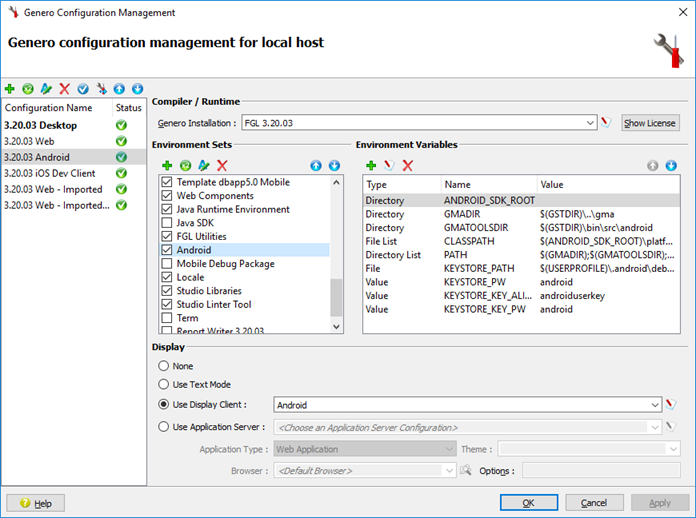The image size is (696, 518).
Task: Click the green plus above Configuration Name list
Action: coord(10,89)
